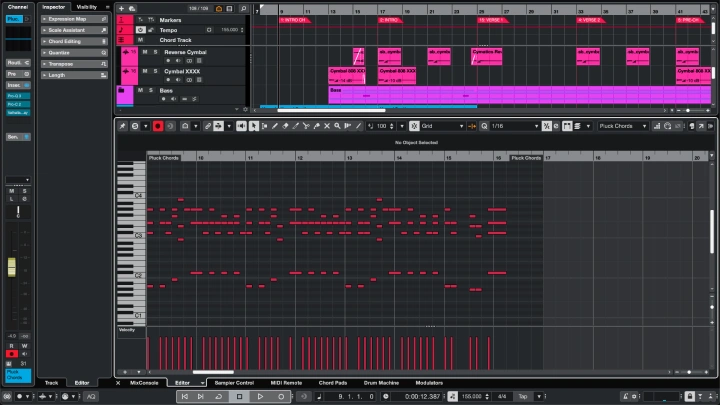This screenshot has height=405, width=720.
Task: Expand the Length inspector section
Action: click(74, 75)
